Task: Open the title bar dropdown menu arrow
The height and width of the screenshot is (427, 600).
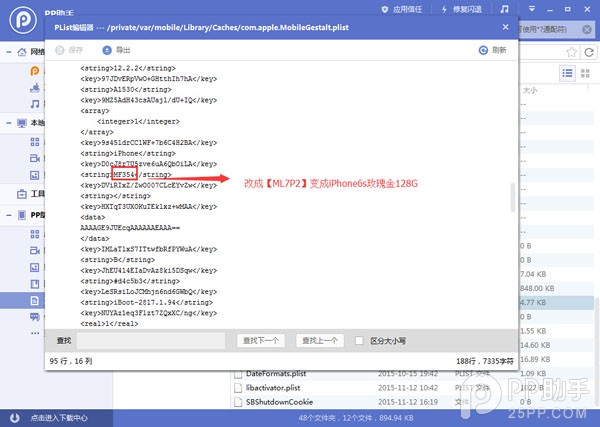Action: click(532, 8)
